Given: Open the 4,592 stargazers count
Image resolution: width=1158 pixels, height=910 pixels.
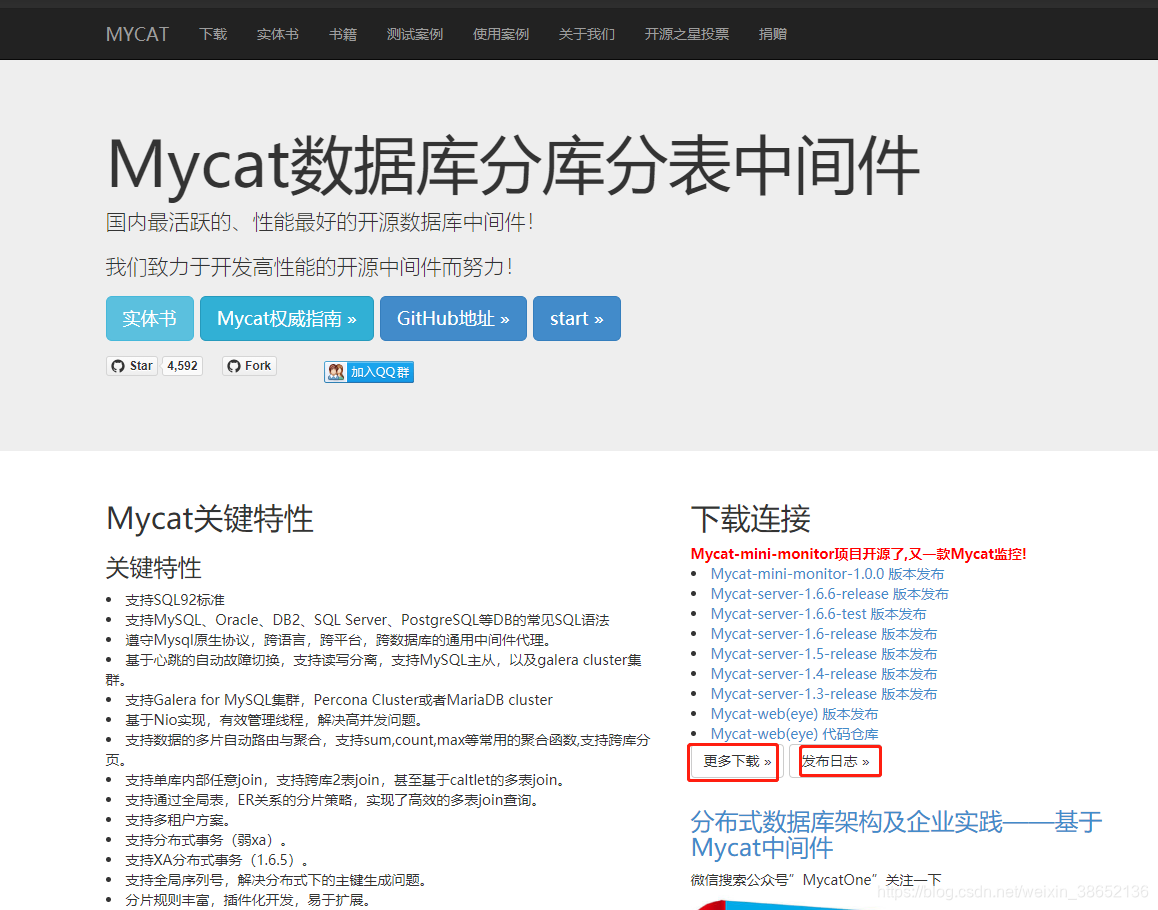Looking at the screenshot, I should (182, 366).
